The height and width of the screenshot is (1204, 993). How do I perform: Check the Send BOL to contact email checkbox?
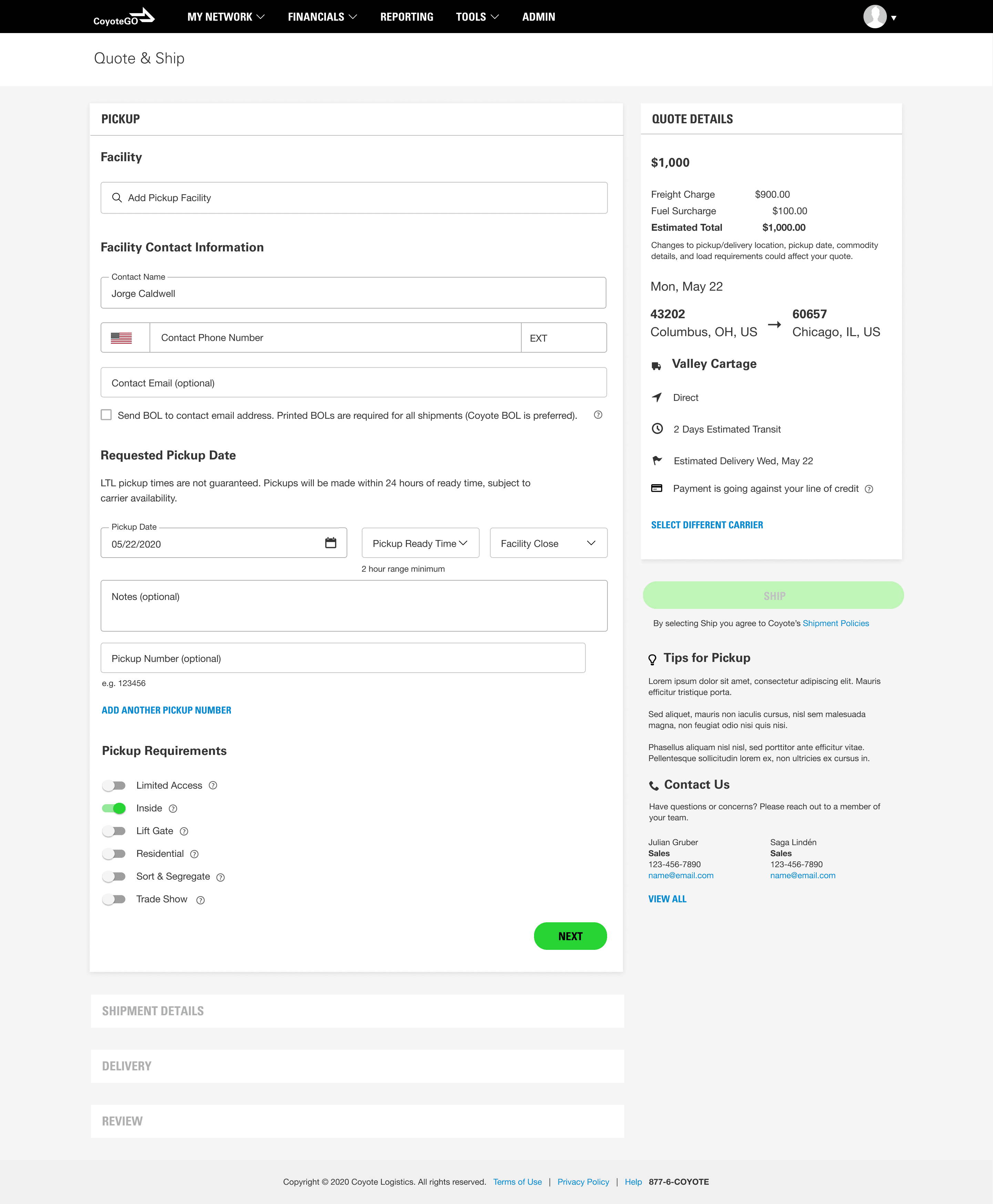tap(106, 415)
